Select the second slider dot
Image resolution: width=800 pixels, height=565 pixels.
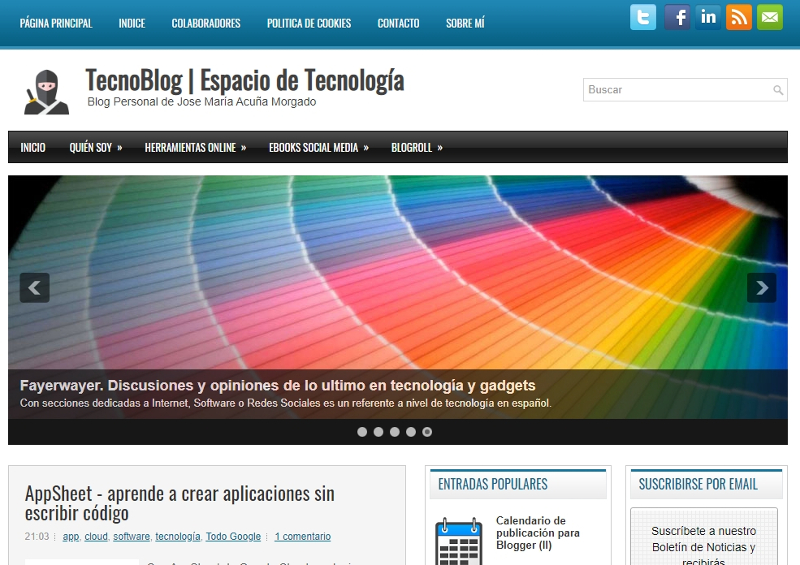pyautogui.click(x=379, y=432)
